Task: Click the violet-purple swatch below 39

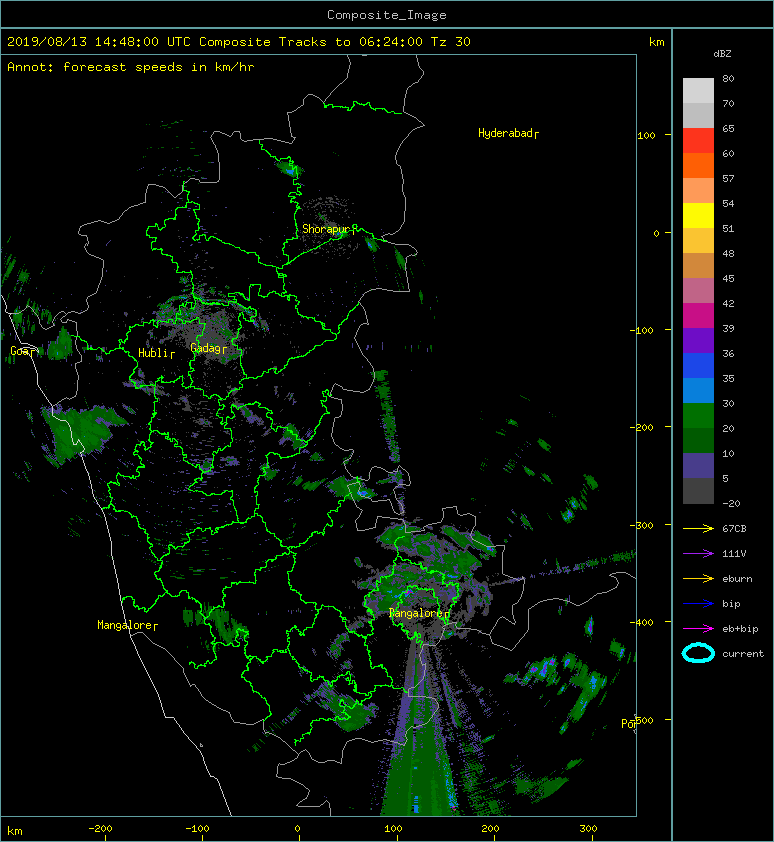Action: pyautogui.click(x=698, y=340)
